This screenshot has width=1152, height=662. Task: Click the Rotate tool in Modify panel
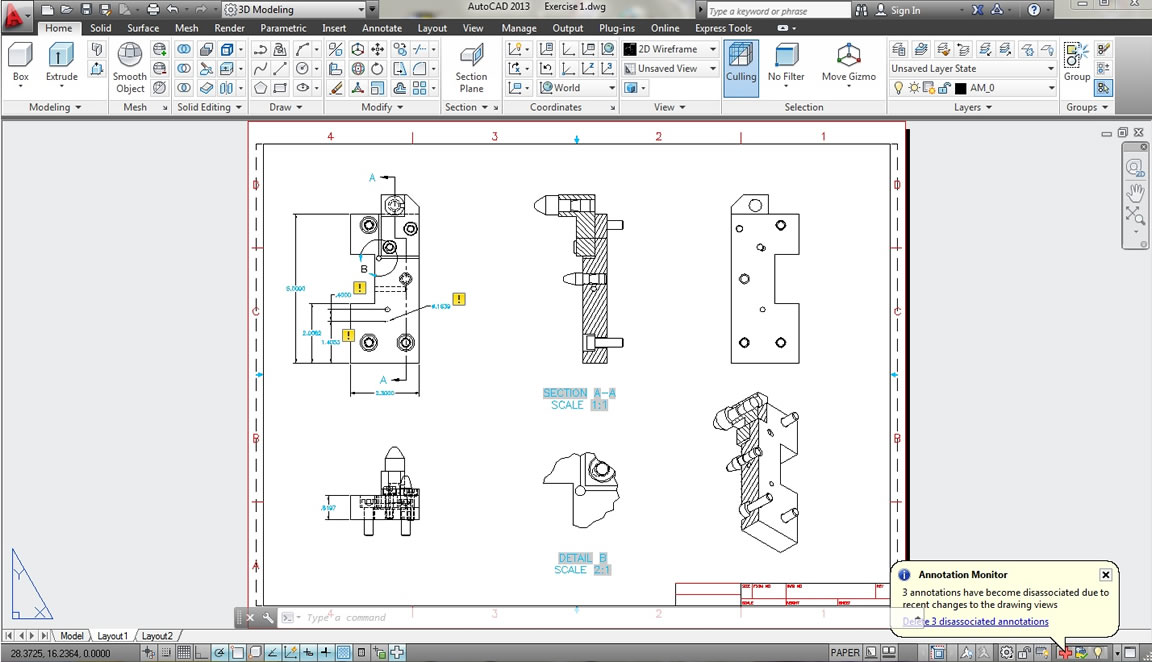(377, 68)
